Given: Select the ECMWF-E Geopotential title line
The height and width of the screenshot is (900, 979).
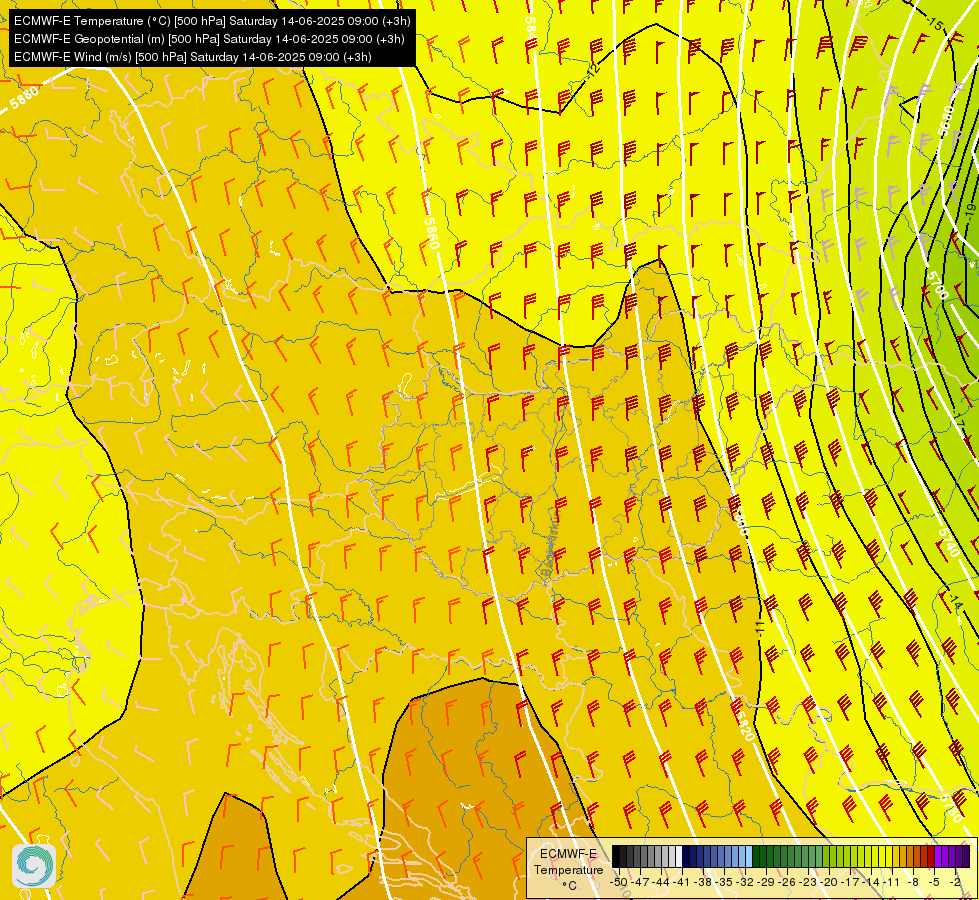Looking at the screenshot, I should pos(209,39).
